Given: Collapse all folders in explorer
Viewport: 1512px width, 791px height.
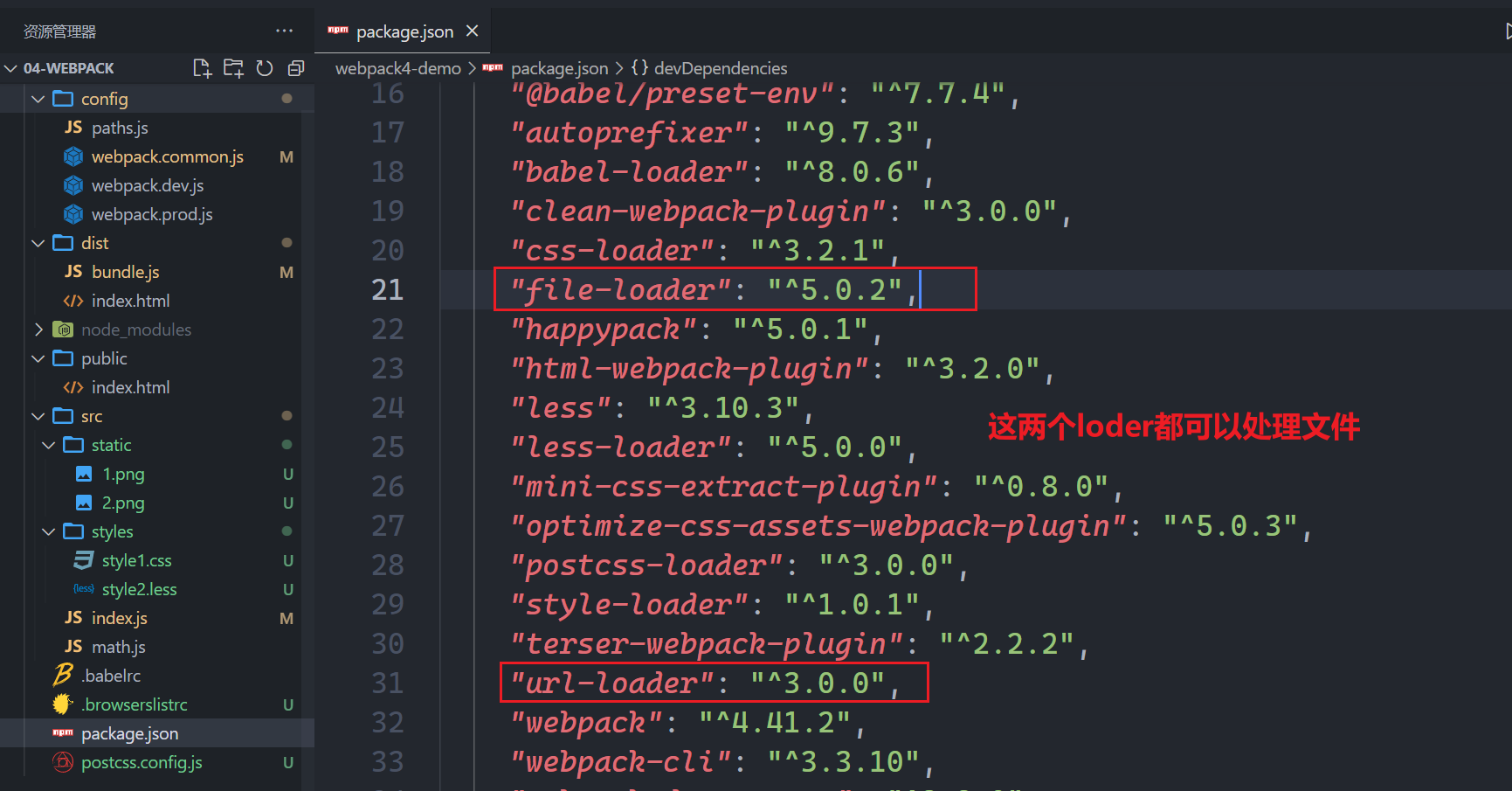Looking at the screenshot, I should (x=296, y=68).
